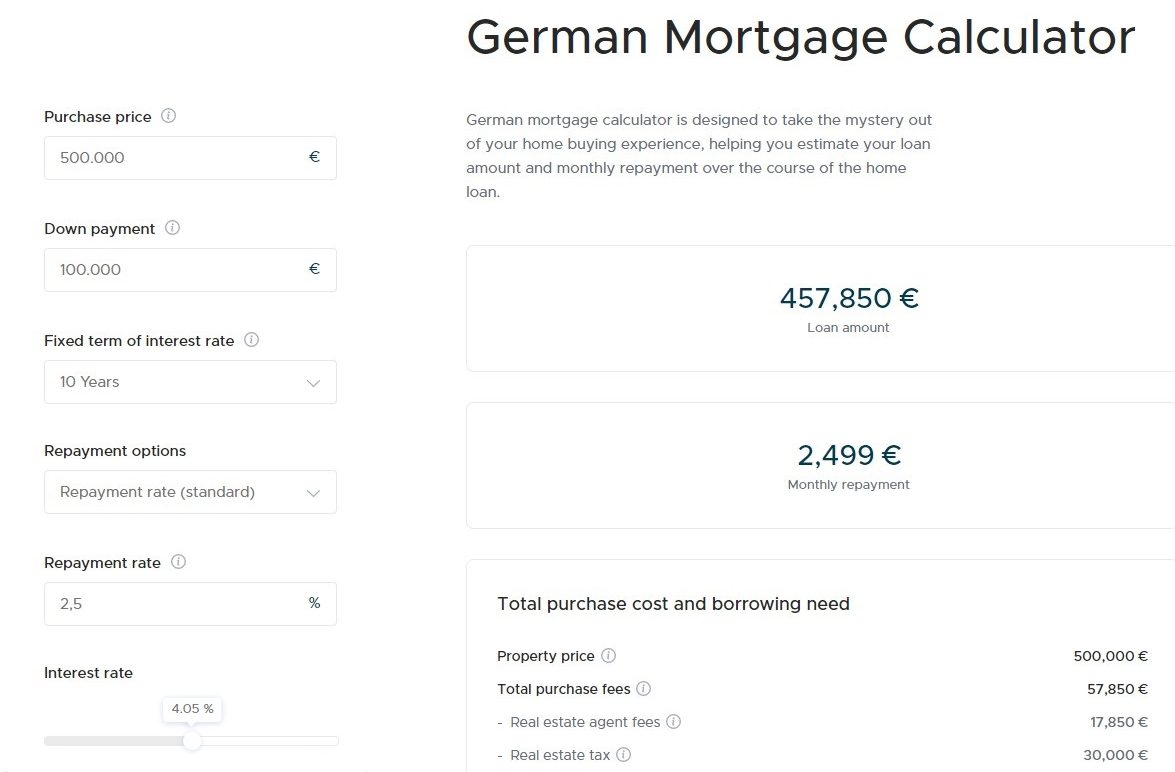The width and height of the screenshot is (1175, 772).
Task: Click info icon next to Purchase price
Action: coord(169,116)
